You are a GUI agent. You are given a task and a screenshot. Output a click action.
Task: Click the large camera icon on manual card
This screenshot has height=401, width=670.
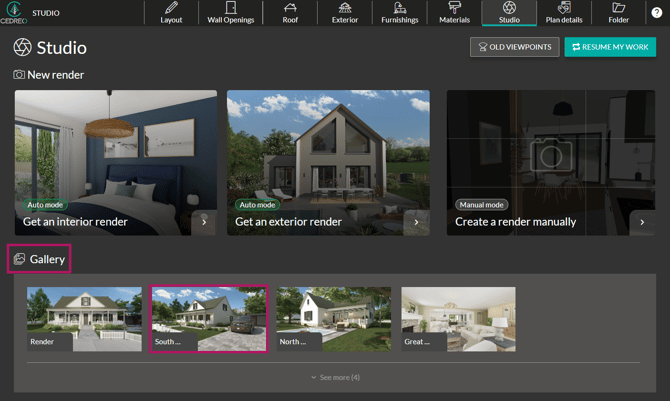551,155
